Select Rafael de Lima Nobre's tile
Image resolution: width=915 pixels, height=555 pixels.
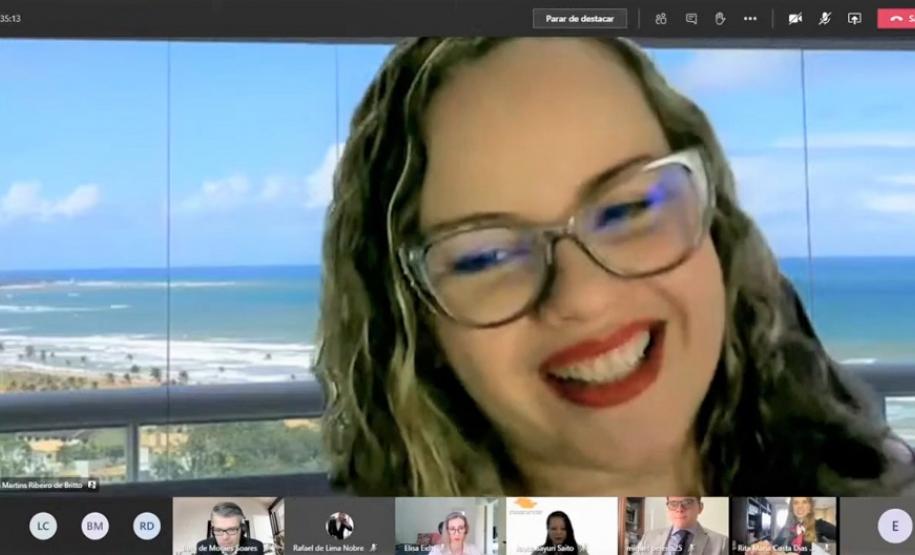(x=339, y=525)
